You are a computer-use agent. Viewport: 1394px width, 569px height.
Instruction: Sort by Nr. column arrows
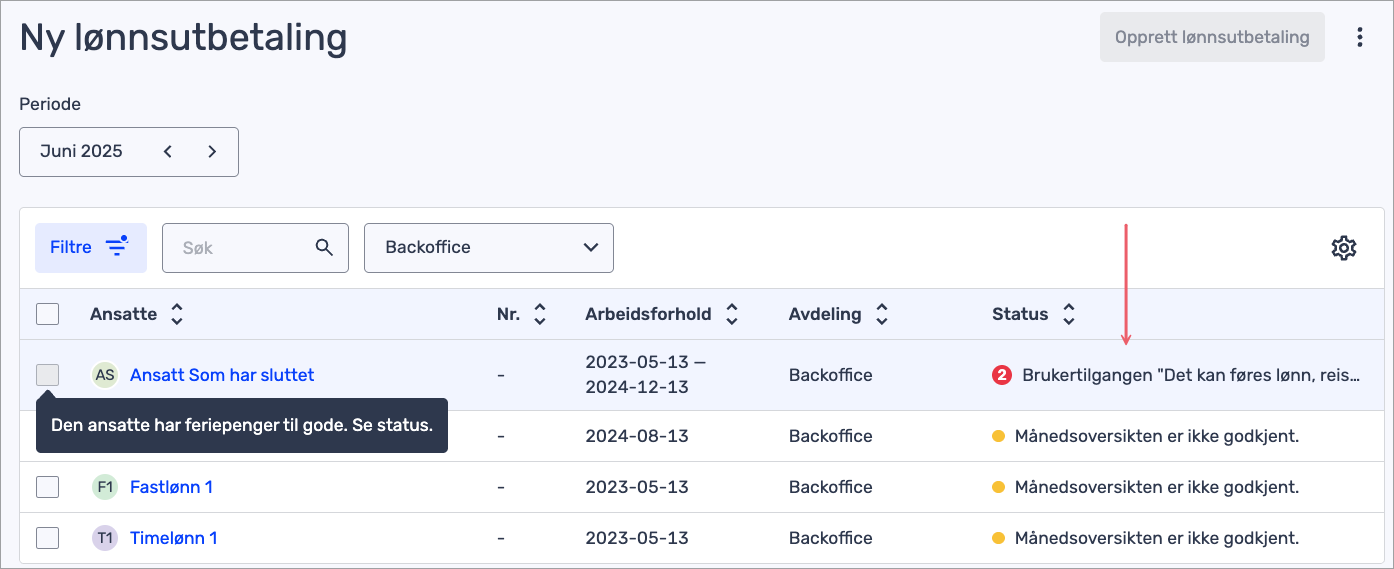[540, 314]
